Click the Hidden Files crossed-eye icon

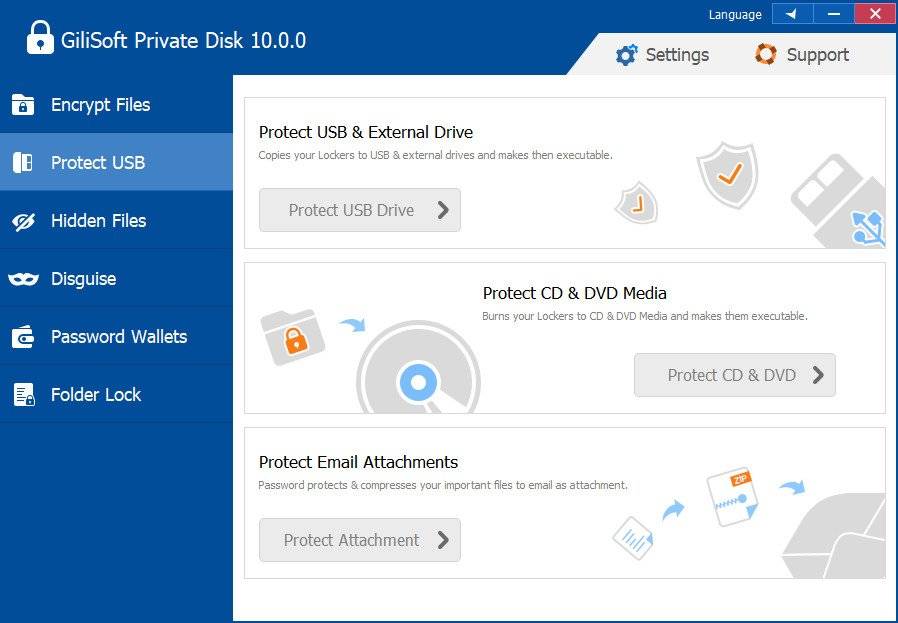tap(23, 221)
